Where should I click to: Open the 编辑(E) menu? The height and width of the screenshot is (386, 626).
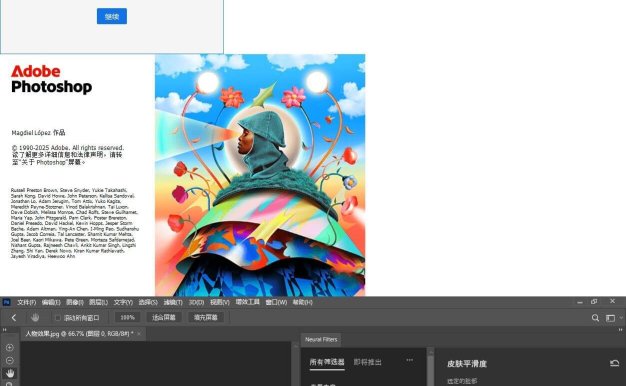(x=51, y=302)
